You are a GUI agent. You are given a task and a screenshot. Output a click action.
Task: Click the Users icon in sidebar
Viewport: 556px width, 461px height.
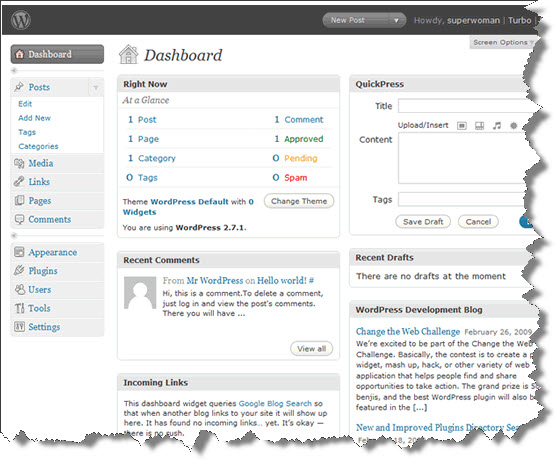tap(20, 289)
